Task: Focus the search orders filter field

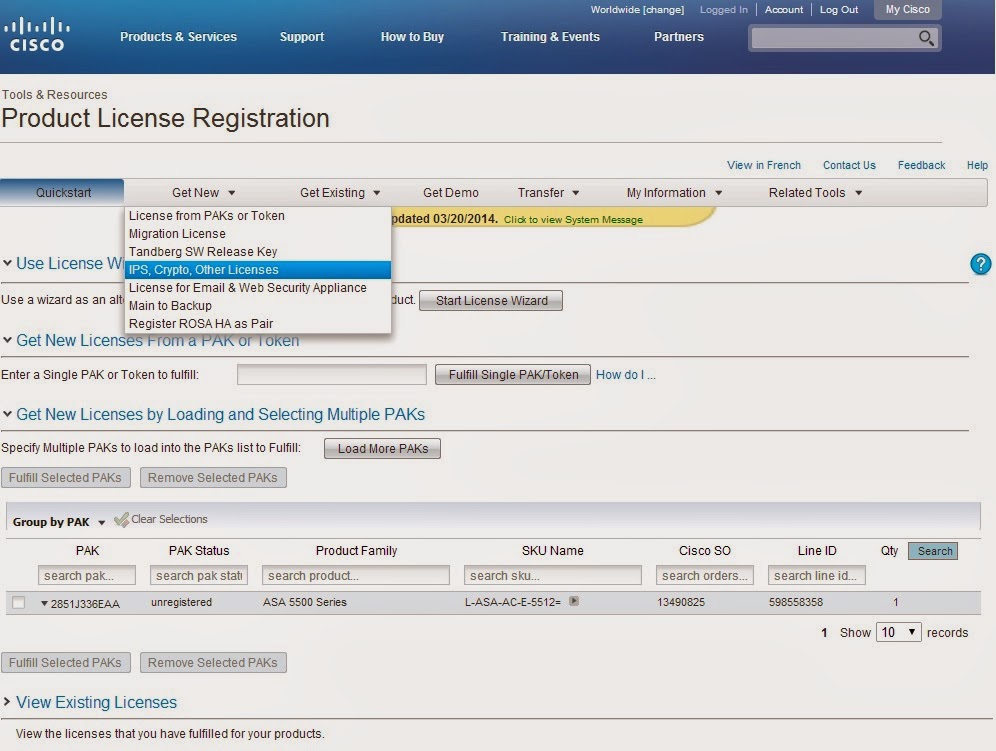Action: coord(704,576)
